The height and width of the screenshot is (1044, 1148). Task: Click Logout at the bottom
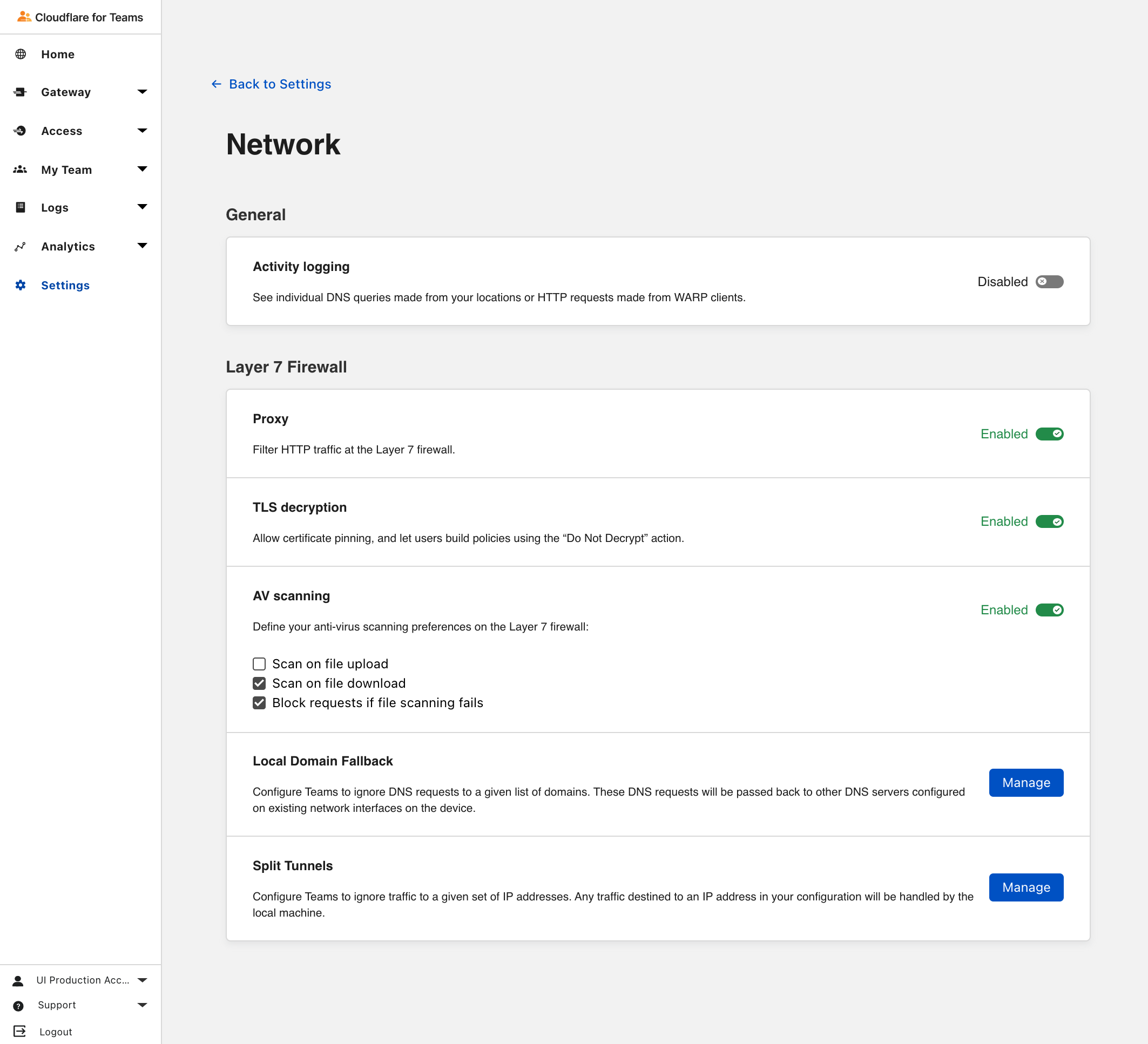pyautogui.click(x=55, y=1031)
